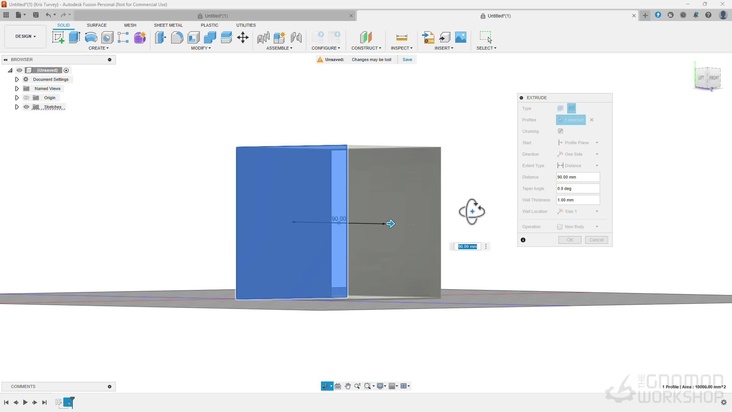732x412 pixels.
Task: Select the Look At tool in navigation bar
Action: [338, 386]
